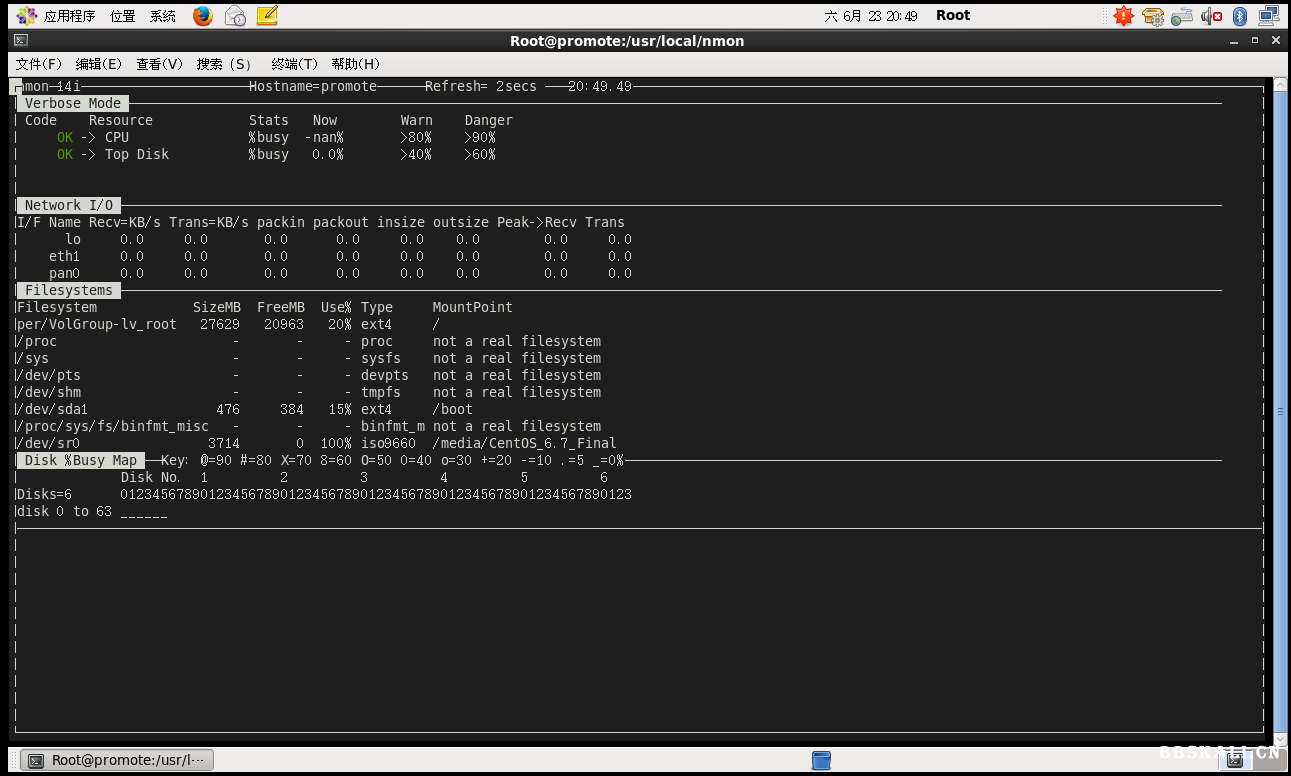This screenshot has width=1291, height=776.
Task: Open the 位置 panel menu
Action: pos(121,15)
